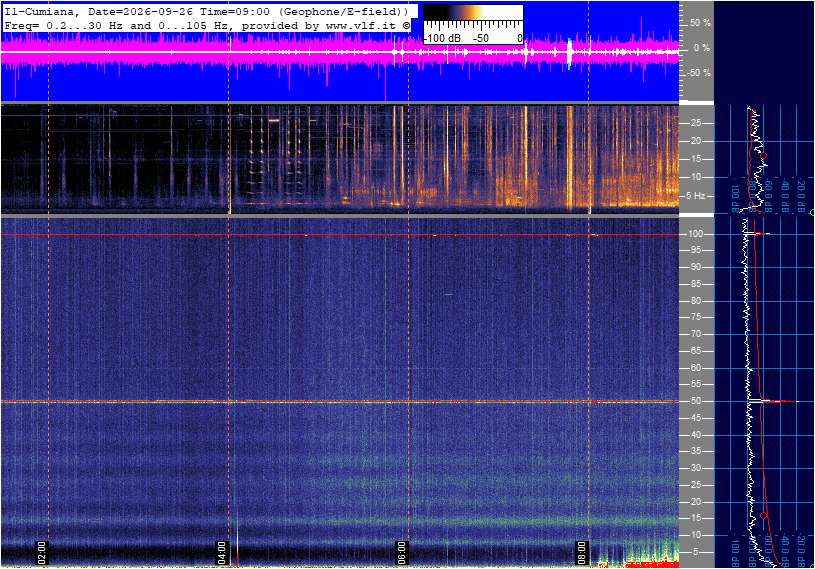Screen dimensions: 815x569
Task: Click the 0 % amplitude scale label
Action: click(x=701, y=48)
